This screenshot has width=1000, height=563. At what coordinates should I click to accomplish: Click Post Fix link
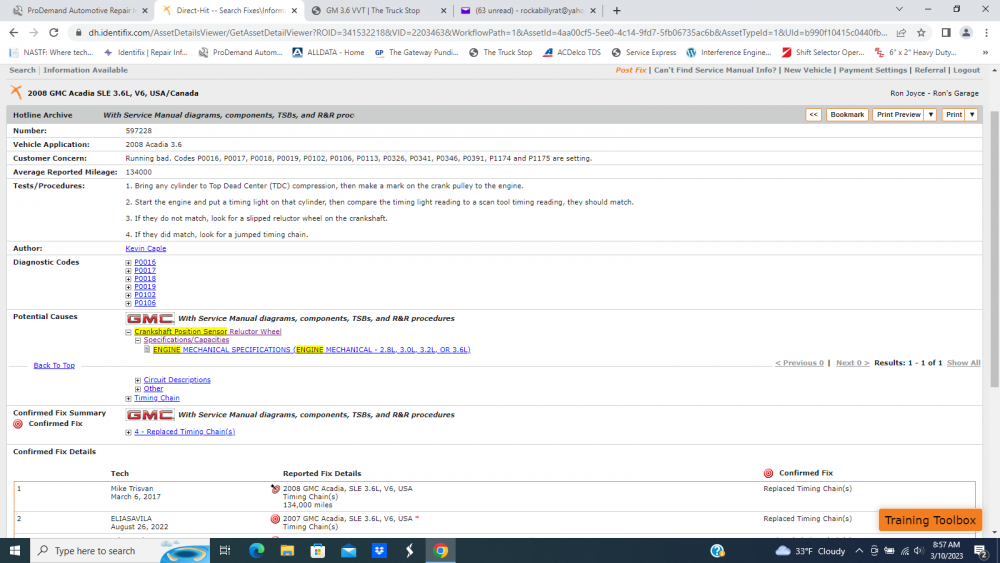point(631,70)
